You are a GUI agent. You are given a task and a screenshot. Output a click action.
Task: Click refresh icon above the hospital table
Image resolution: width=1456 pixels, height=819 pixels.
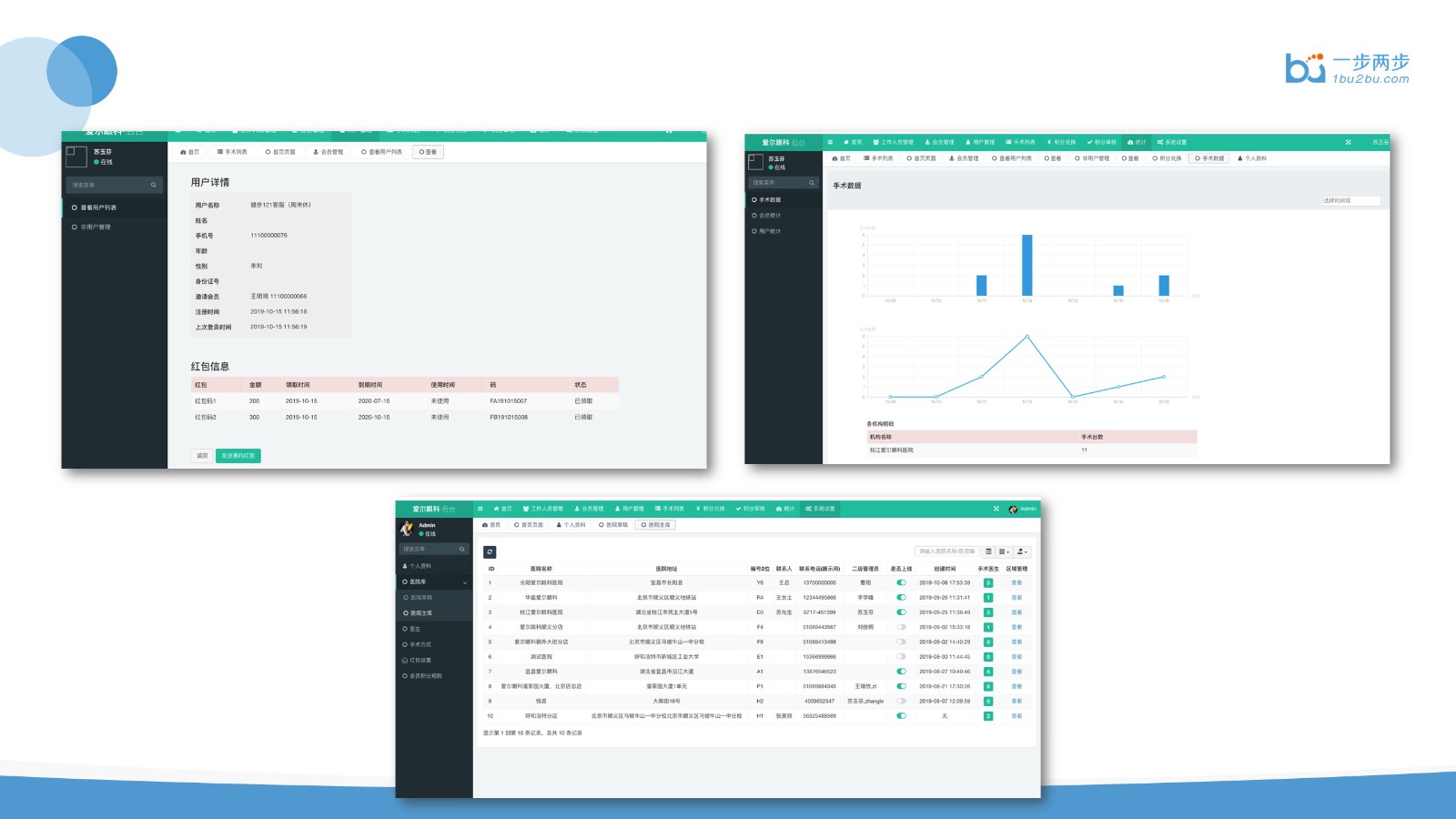[x=490, y=551]
